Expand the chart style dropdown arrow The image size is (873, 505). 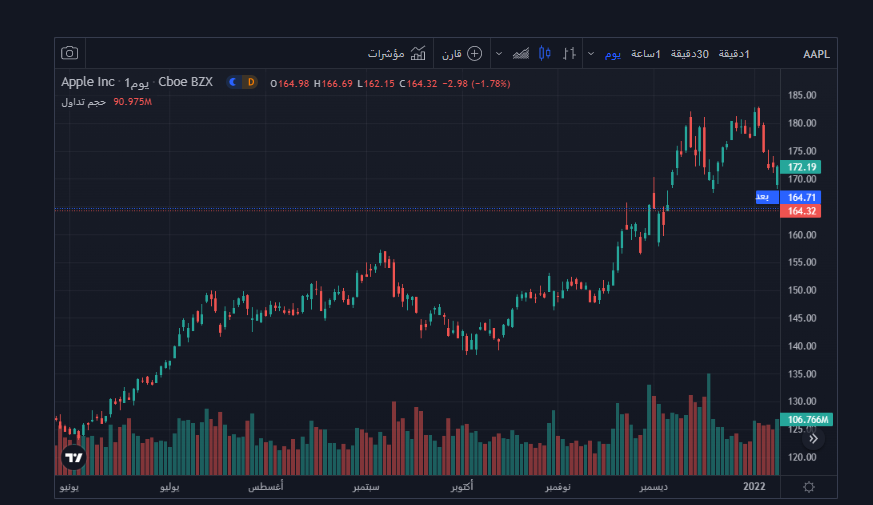point(499,53)
